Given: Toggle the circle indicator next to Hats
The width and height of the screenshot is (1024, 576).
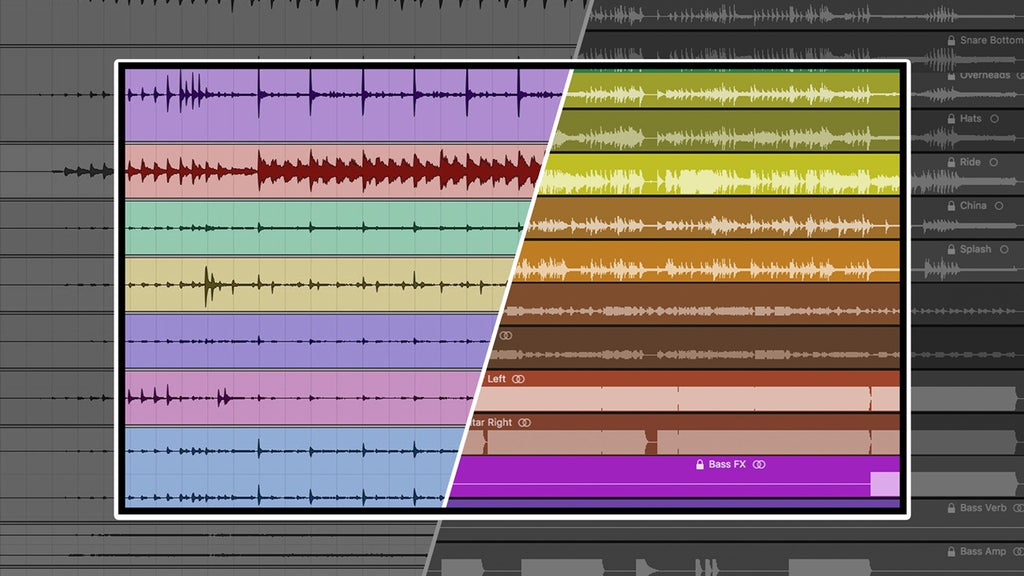Looking at the screenshot, I should (994, 119).
